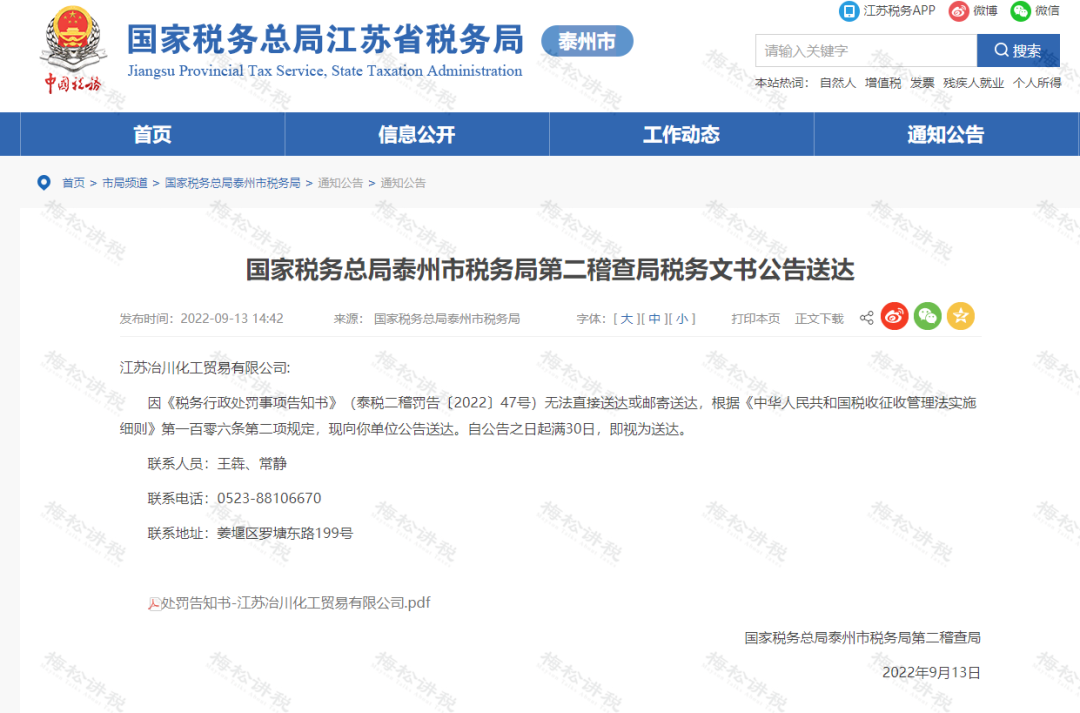This screenshot has width=1080, height=713.
Task: Set font size to 小
Action: click(x=682, y=319)
